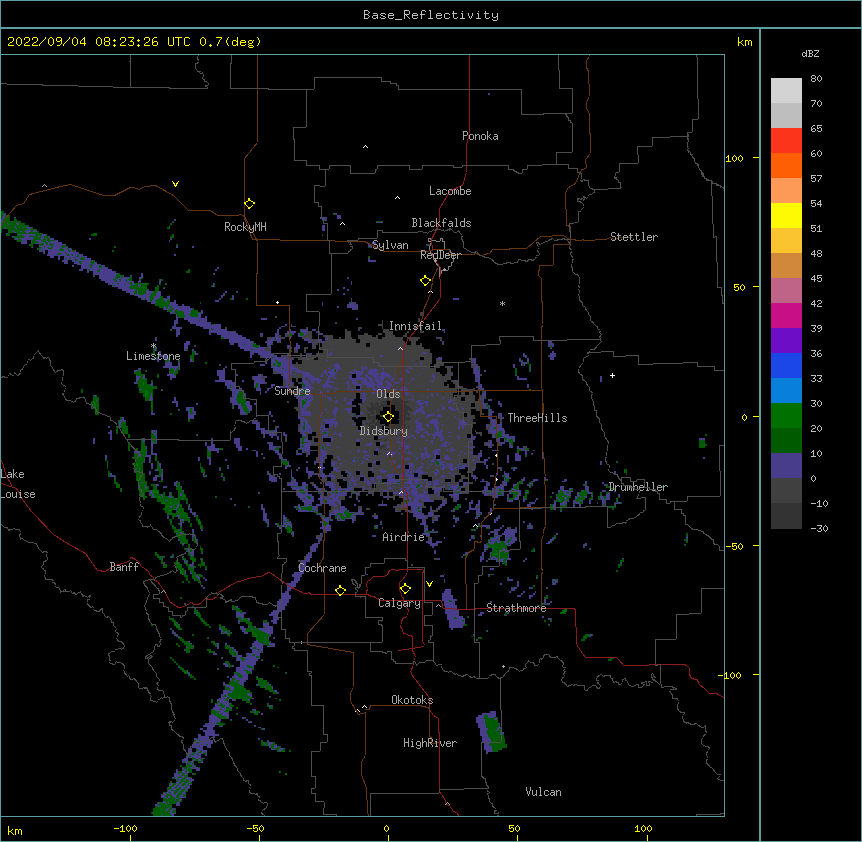Screen dimensions: 862x842
Task: Click the Olds city label
Action: coord(388,394)
